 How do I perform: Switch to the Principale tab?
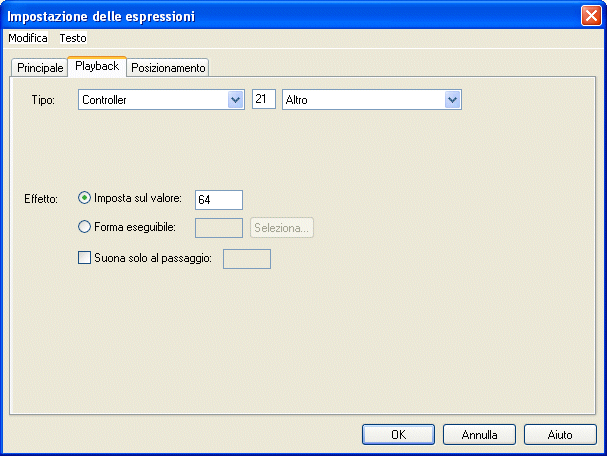[x=40, y=67]
